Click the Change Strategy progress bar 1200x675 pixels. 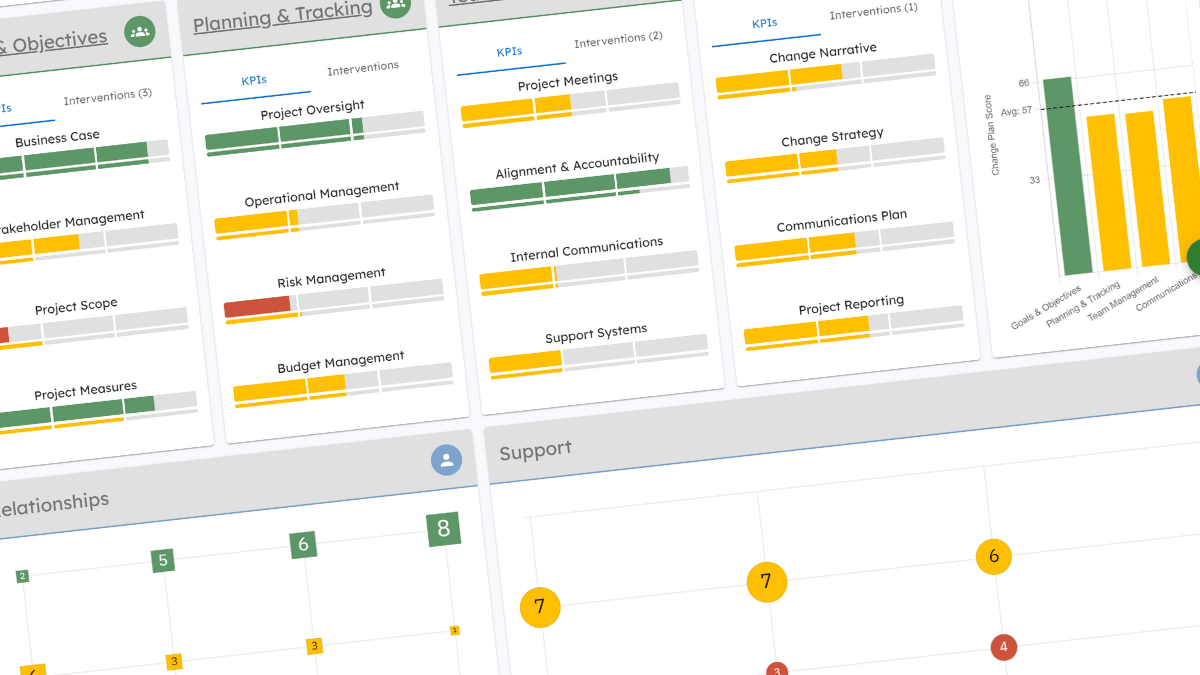(x=835, y=161)
